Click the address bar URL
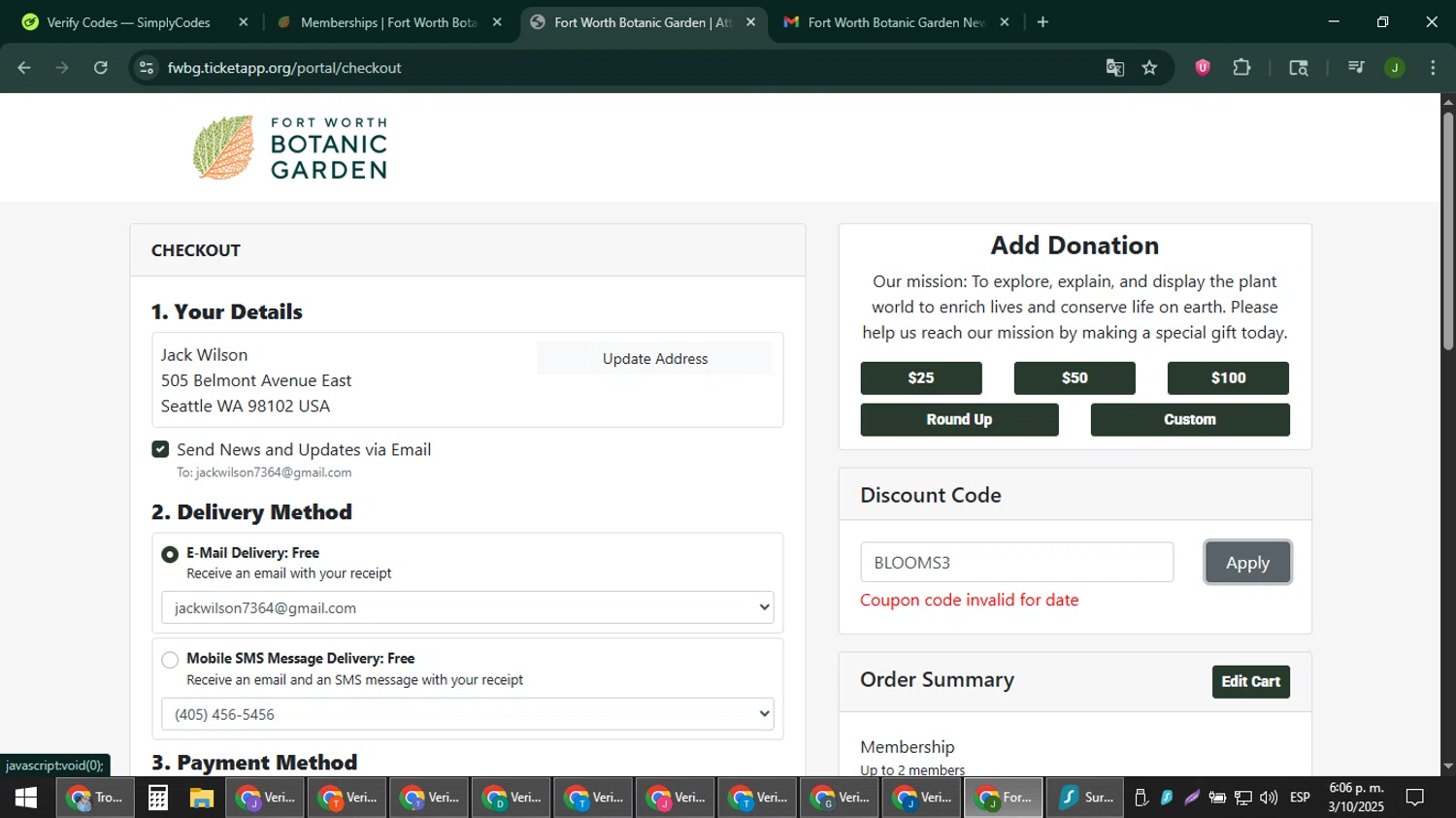This screenshot has height=818, width=1456. tap(284, 68)
